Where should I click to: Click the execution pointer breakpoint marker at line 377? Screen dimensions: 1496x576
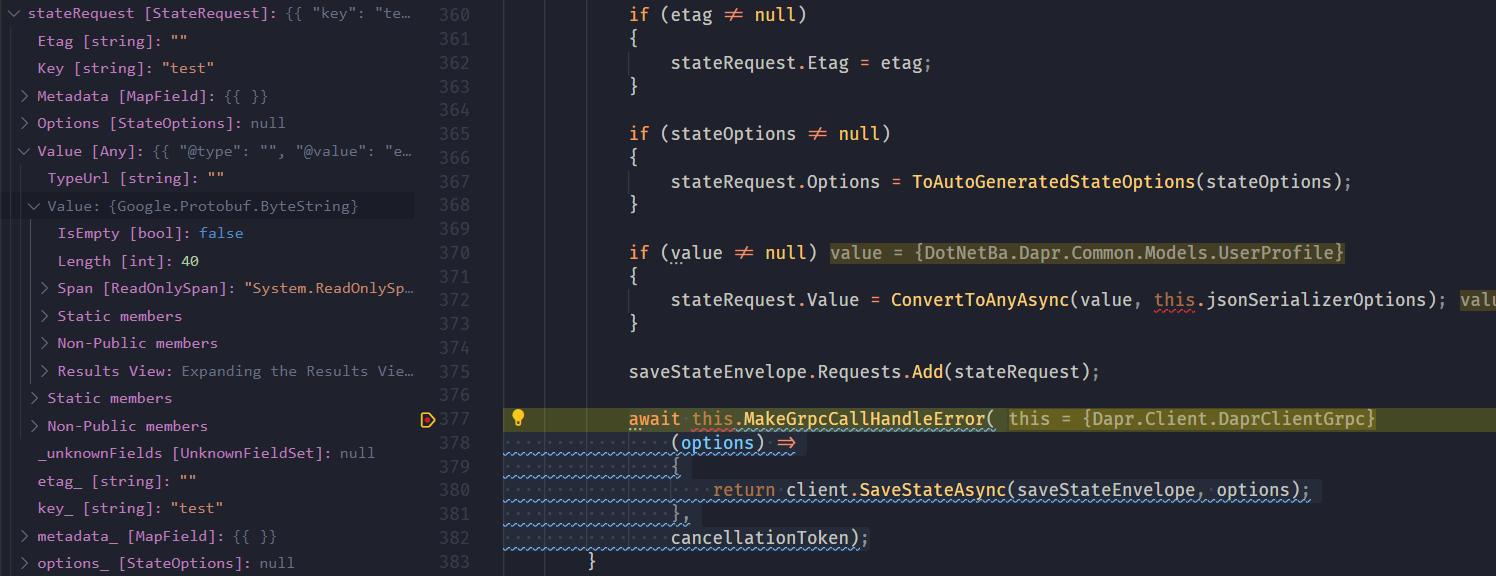[x=428, y=419]
